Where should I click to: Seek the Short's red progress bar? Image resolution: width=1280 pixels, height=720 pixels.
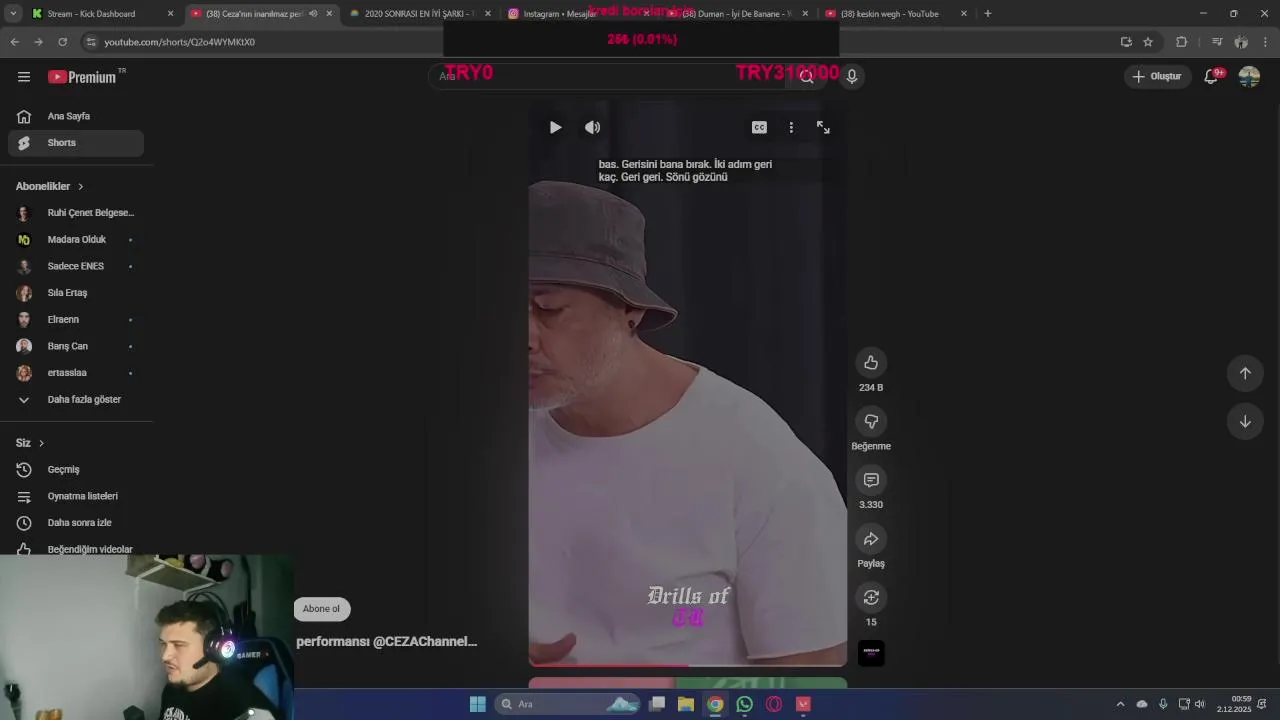[x=687, y=664]
